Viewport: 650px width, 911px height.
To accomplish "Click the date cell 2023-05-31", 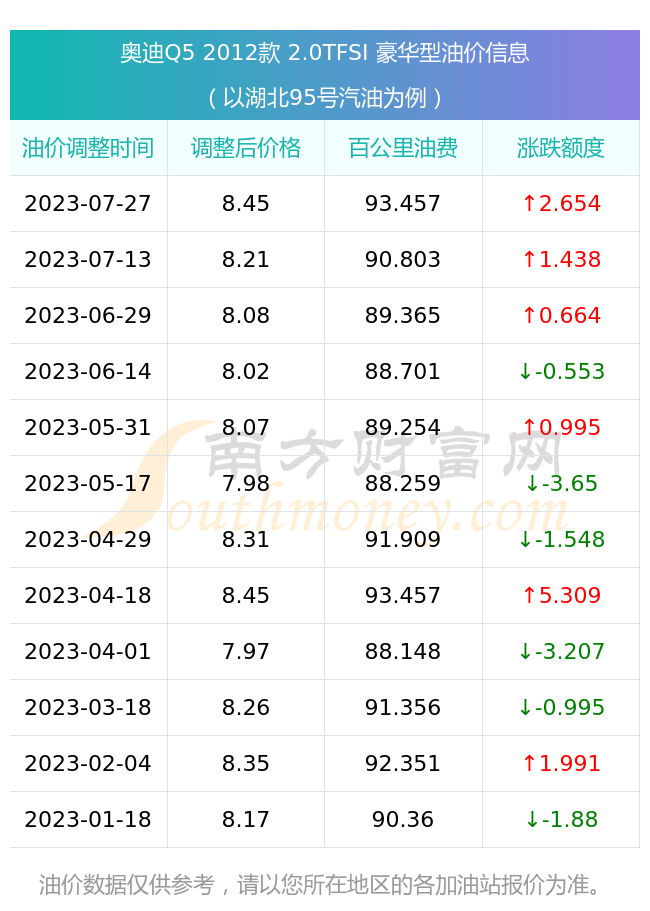I will pos(88,428).
